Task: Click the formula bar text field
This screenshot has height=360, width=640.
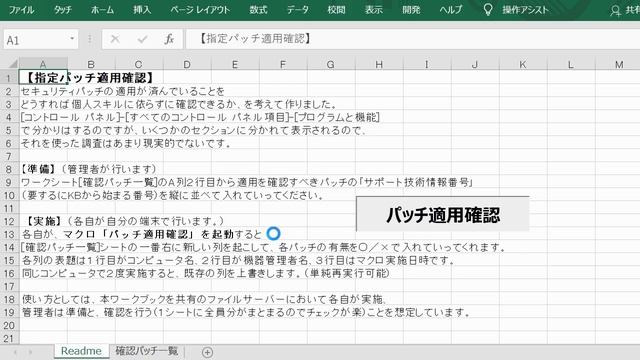Action: [413, 39]
